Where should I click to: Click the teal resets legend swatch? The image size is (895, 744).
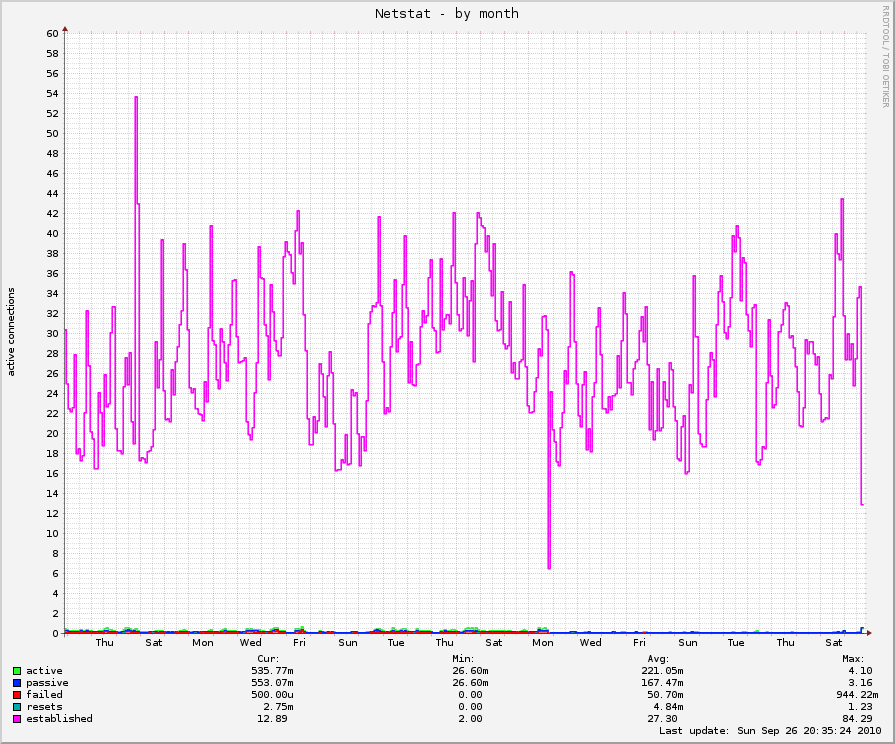coord(17,707)
